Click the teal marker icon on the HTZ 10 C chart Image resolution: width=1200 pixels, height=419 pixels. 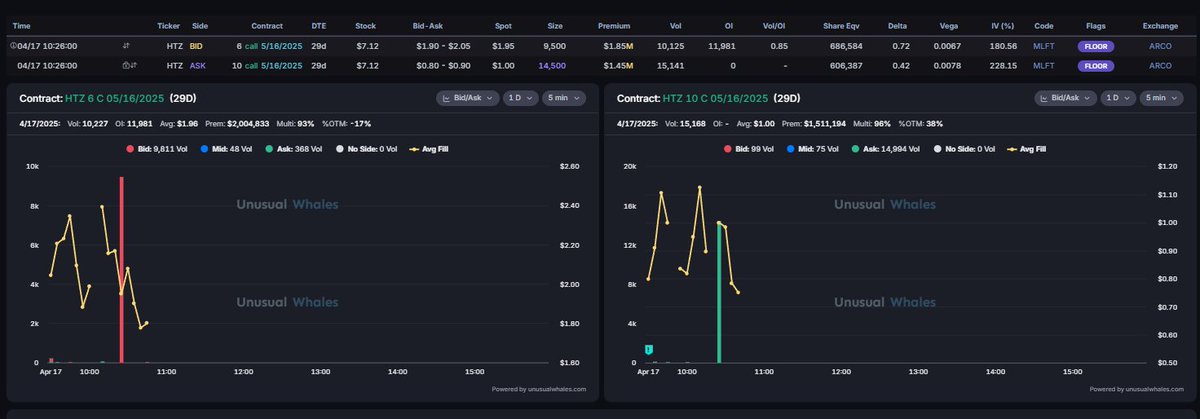(x=649, y=349)
